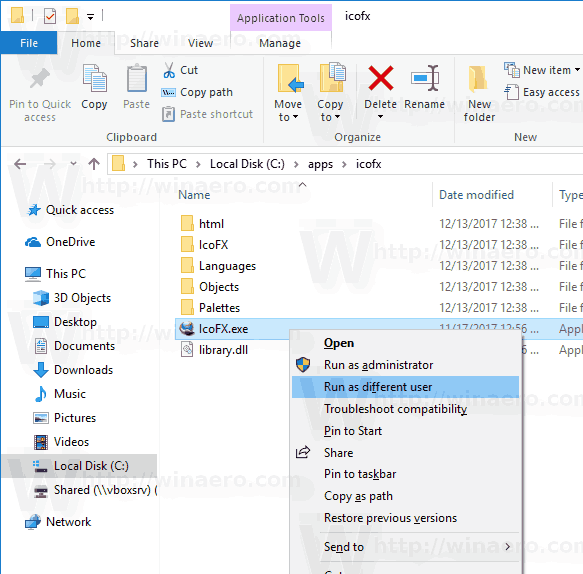Click the Cut scissors icon
The image size is (583, 574).
pos(169,70)
